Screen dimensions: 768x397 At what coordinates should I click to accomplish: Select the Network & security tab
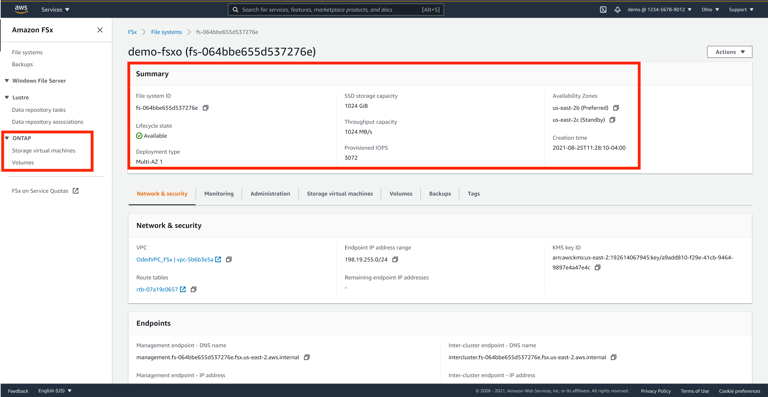tap(162, 194)
